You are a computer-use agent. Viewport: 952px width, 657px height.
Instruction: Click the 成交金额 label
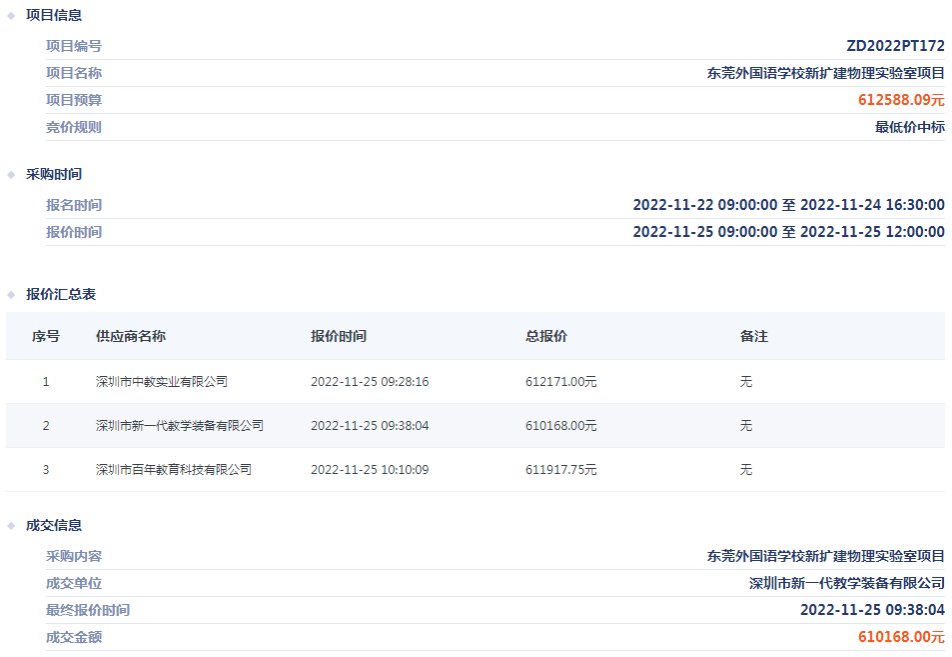(74, 637)
